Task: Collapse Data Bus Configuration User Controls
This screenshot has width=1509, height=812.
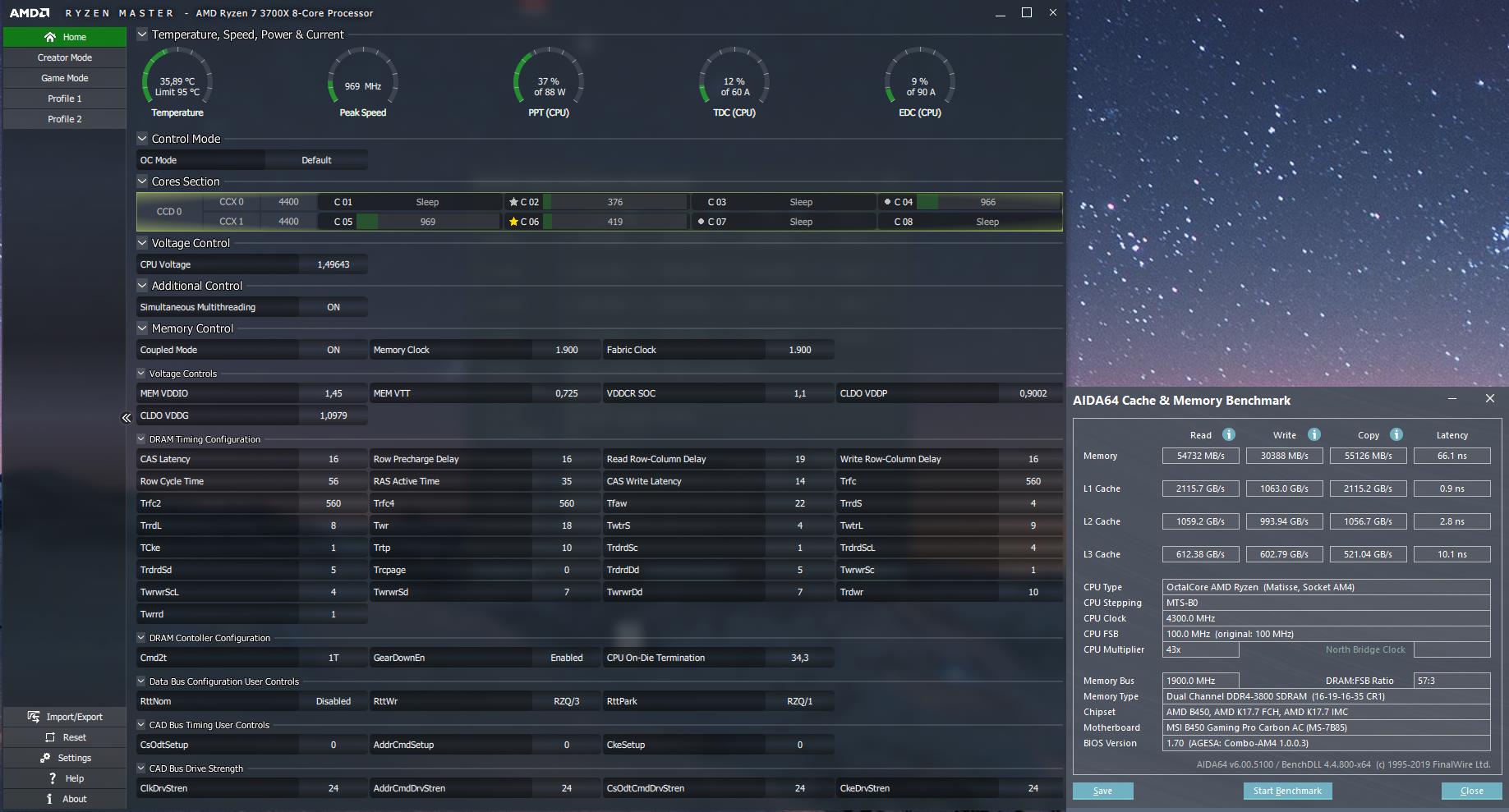Action: click(141, 681)
